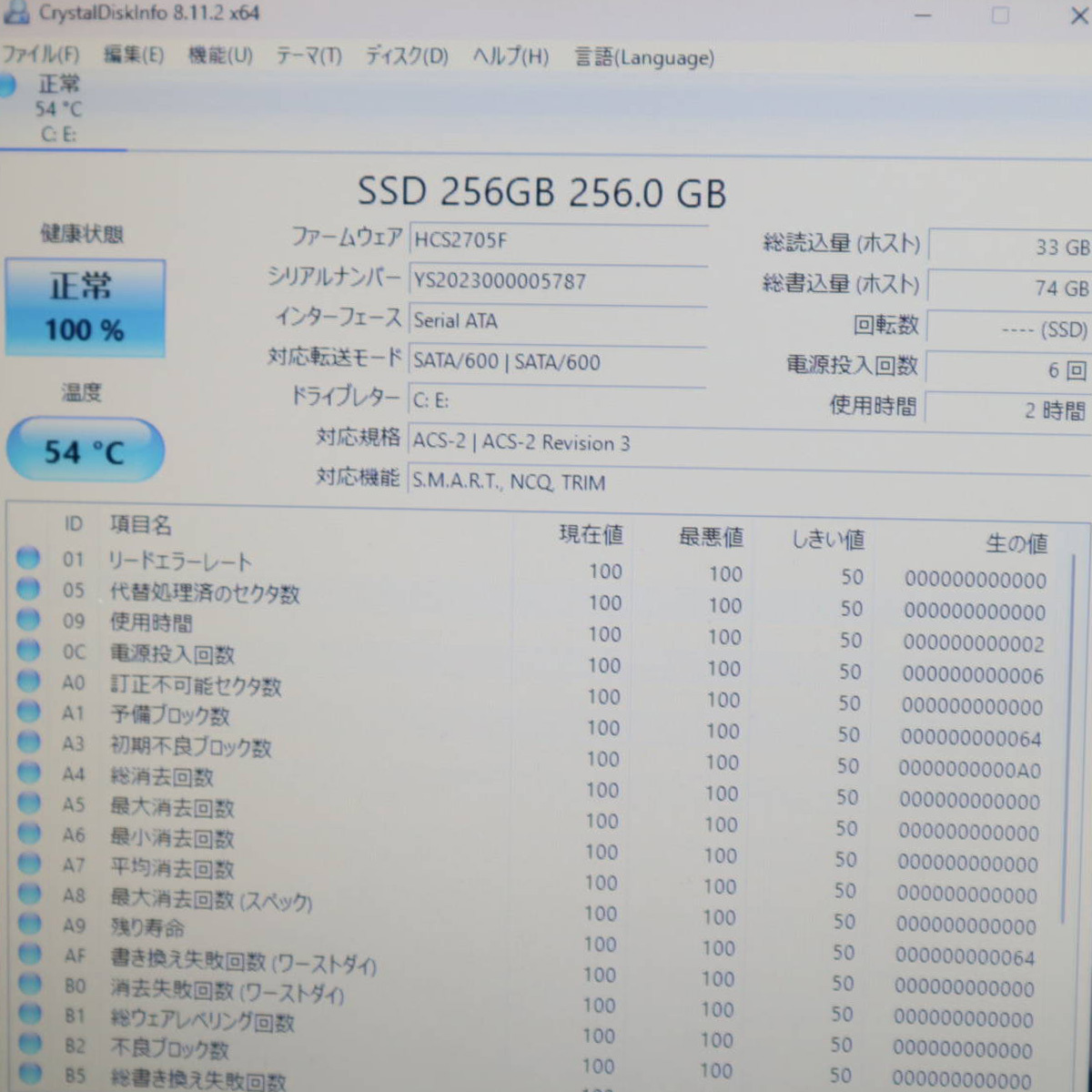The height and width of the screenshot is (1092, 1092).
Task: Click the SSD 256GB 256.0 GB drive title
Action: click(542, 193)
